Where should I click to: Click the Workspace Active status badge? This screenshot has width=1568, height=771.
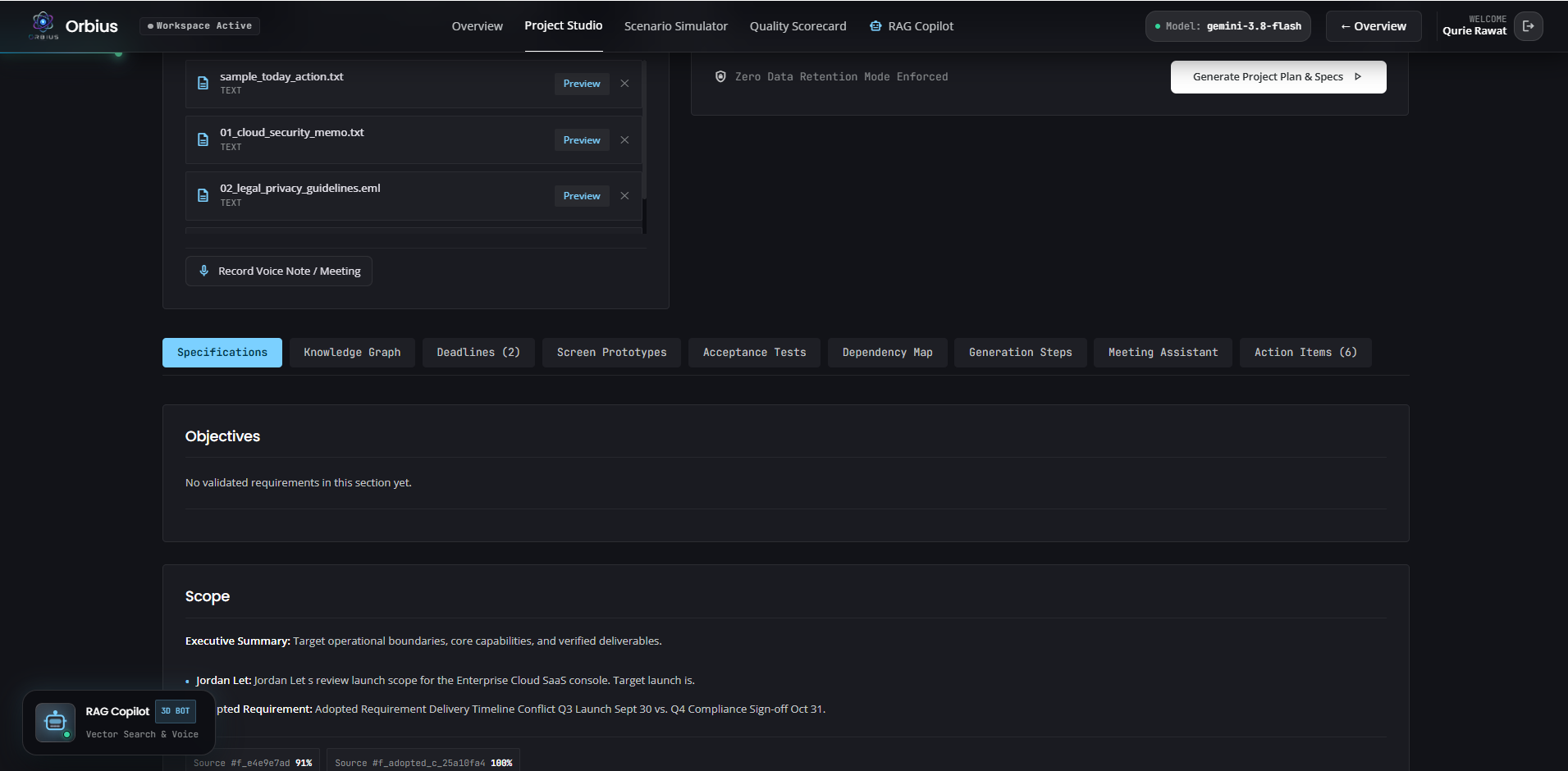click(x=199, y=26)
